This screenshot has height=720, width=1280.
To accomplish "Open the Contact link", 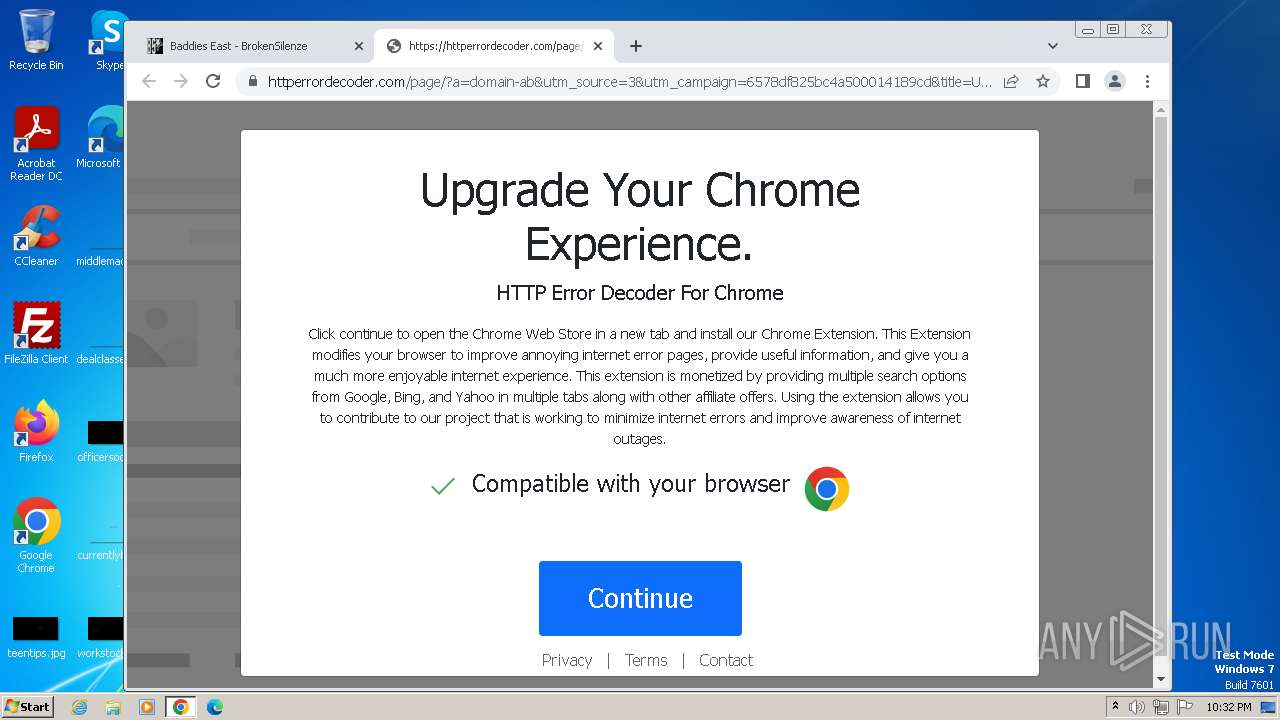I will (x=726, y=660).
